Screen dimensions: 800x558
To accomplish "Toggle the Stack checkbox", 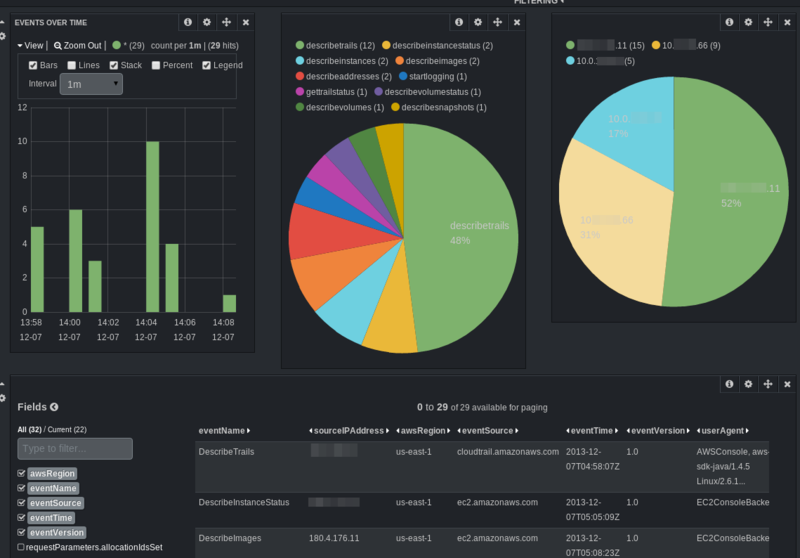I will click(x=114, y=65).
